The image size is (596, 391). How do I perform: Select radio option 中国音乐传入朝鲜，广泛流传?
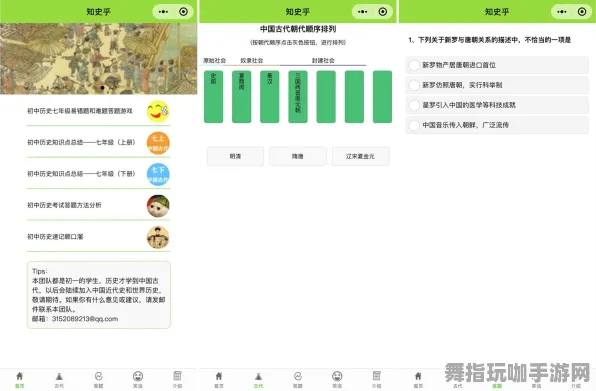click(x=497, y=125)
